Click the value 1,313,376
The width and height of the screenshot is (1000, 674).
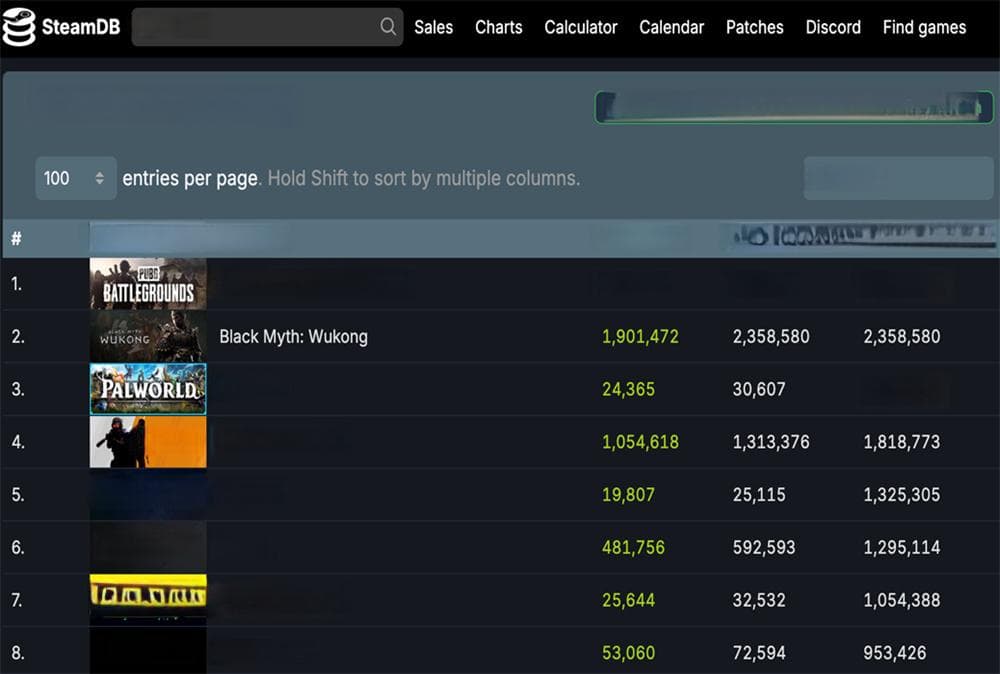(x=771, y=442)
